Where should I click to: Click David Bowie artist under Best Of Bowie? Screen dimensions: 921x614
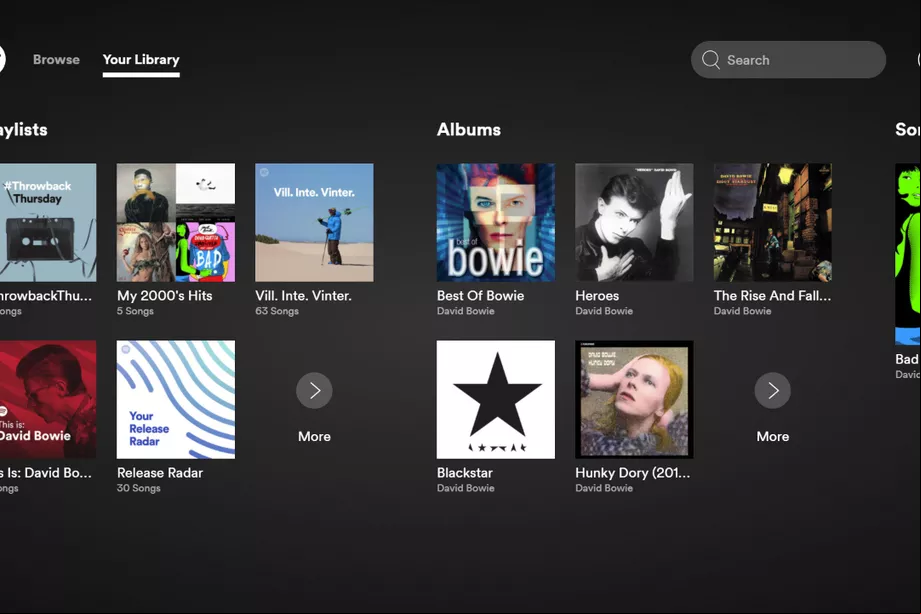[466, 311]
